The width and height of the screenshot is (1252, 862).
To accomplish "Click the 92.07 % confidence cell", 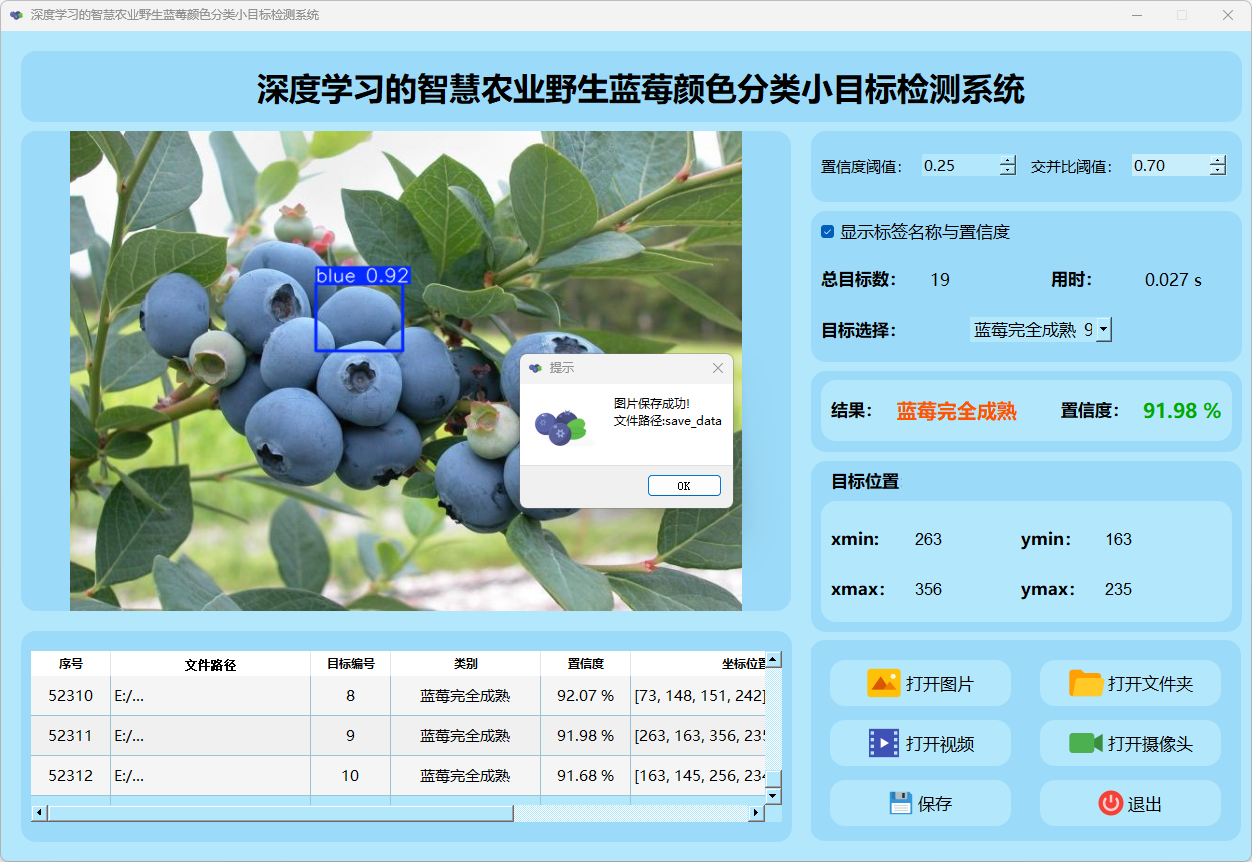I will coord(586,696).
